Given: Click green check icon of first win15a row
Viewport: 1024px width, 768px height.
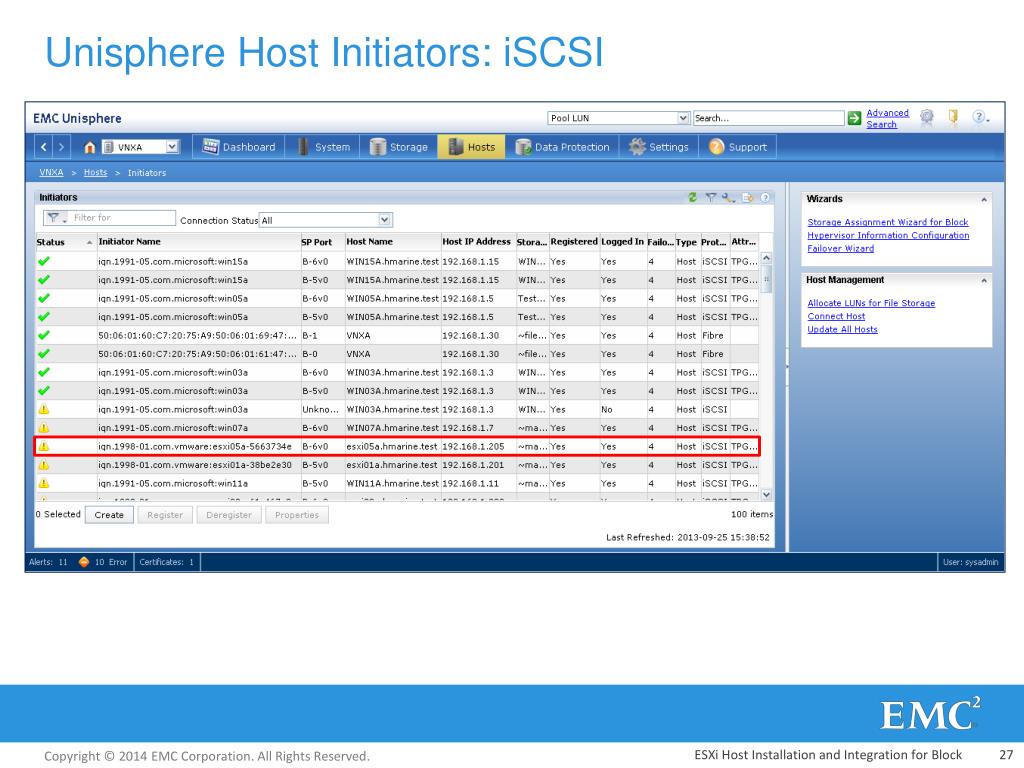Looking at the screenshot, I should point(44,261).
